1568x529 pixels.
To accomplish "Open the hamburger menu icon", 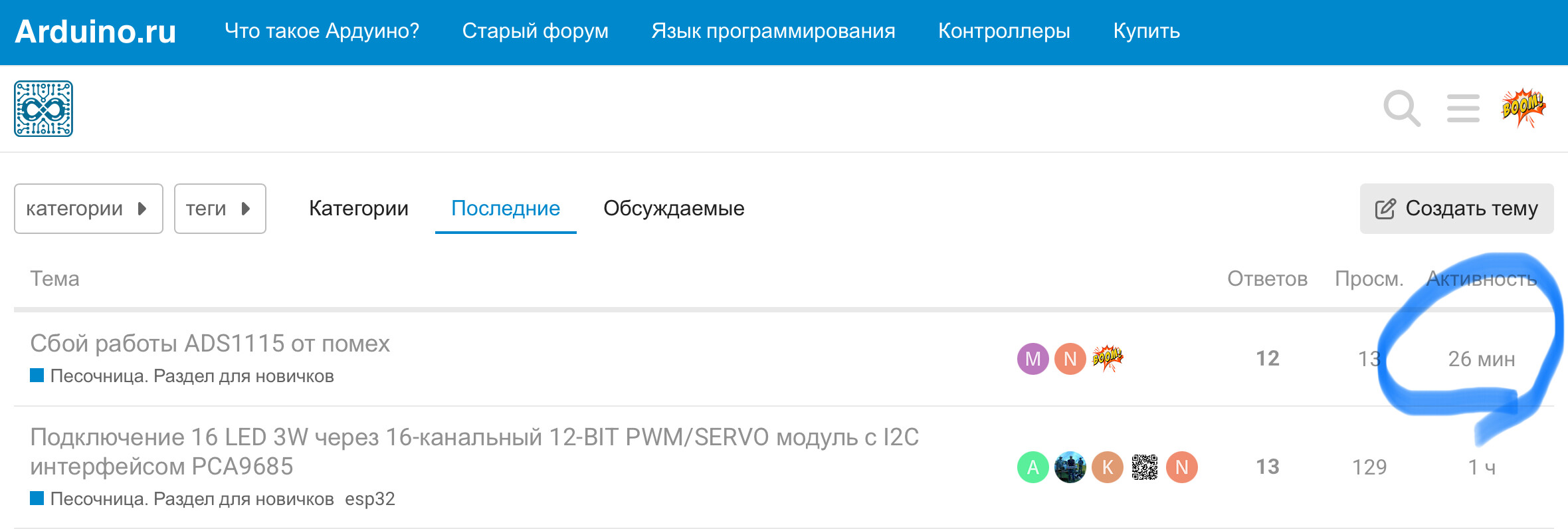I will pyautogui.click(x=1463, y=108).
